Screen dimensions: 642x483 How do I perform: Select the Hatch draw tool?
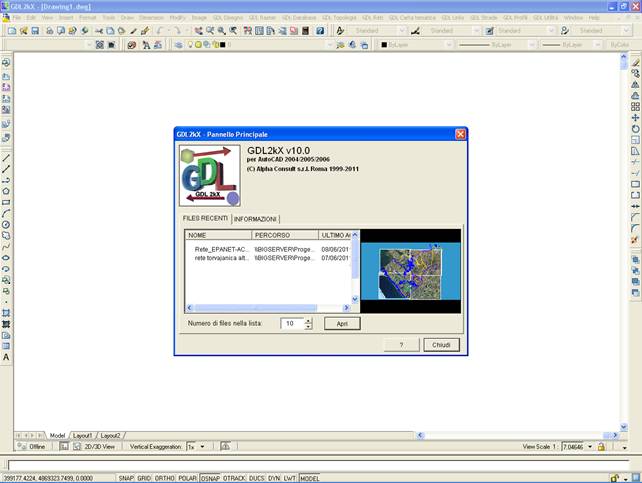6,314
